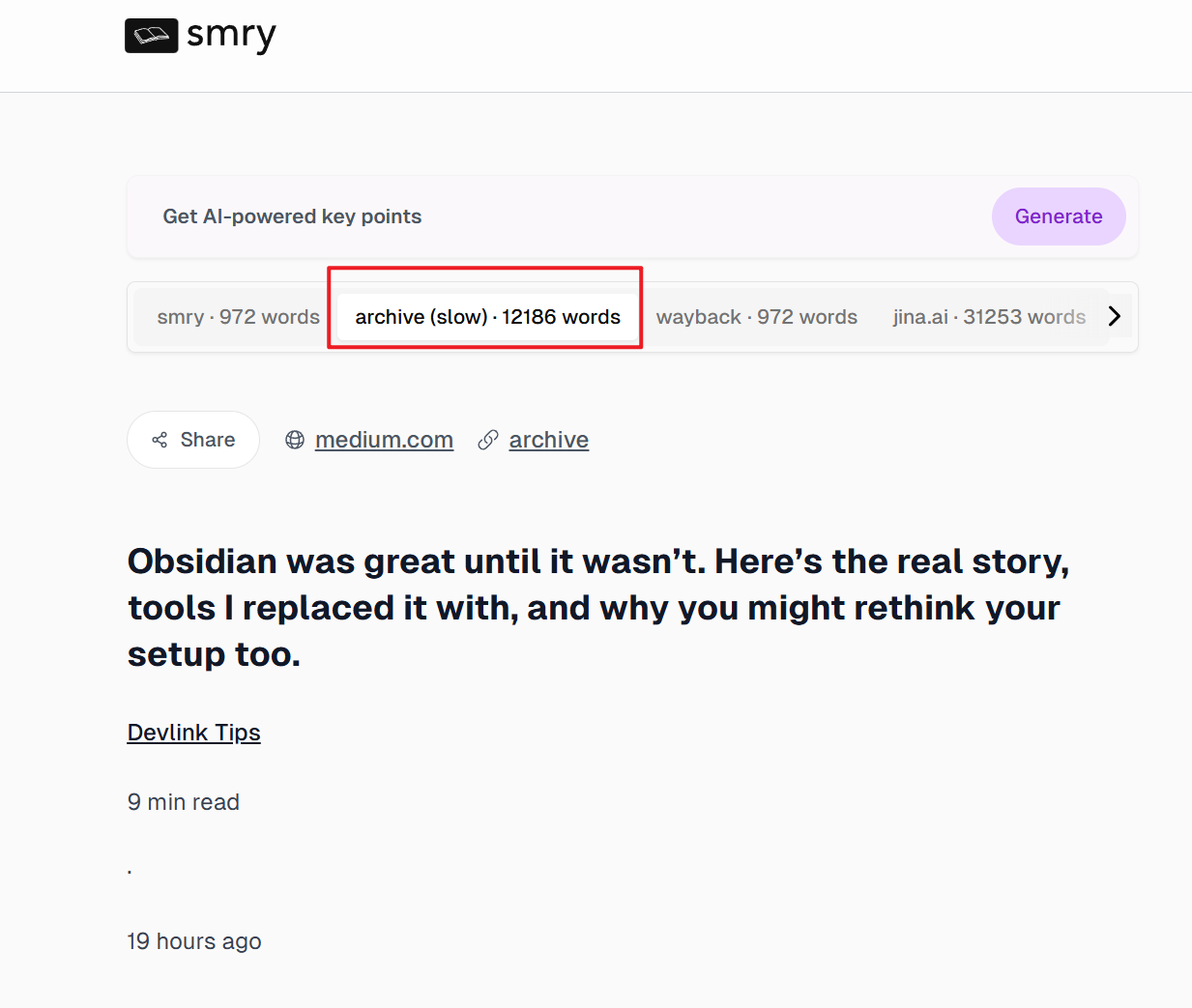Select the Get AI-powered key points label
Image resolution: width=1192 pixels, height=1008 pixels.
click(x=292, y=216)
